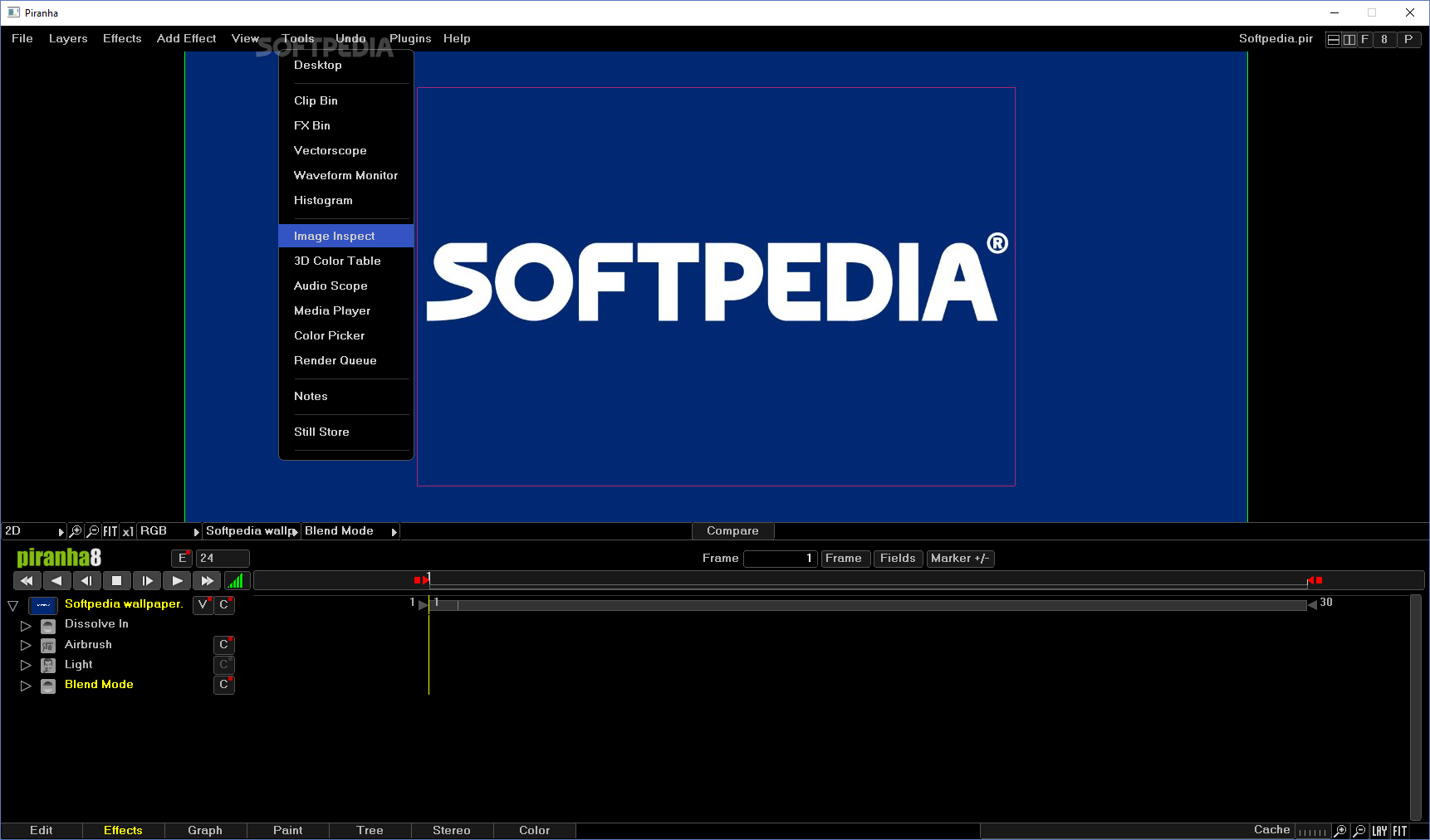
Task: Step back one frame
Action: pos(86,581)
